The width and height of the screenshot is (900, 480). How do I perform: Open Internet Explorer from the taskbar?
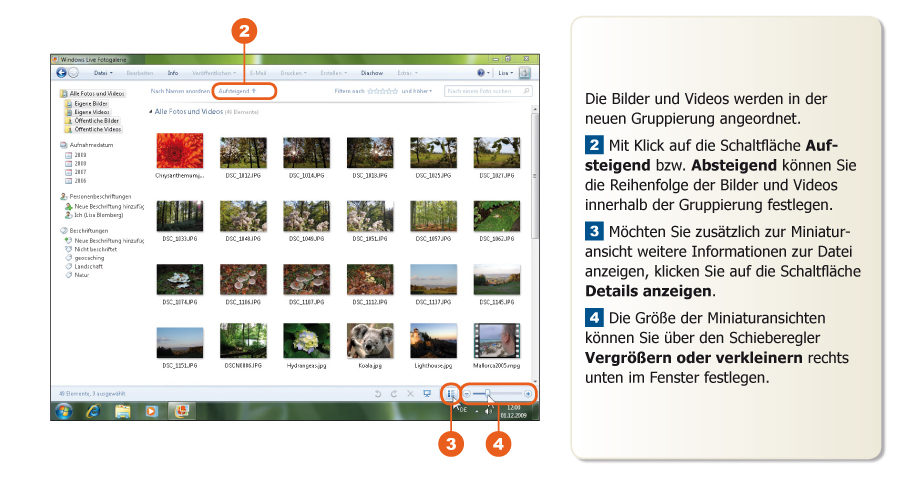click(x=93, y=410)
